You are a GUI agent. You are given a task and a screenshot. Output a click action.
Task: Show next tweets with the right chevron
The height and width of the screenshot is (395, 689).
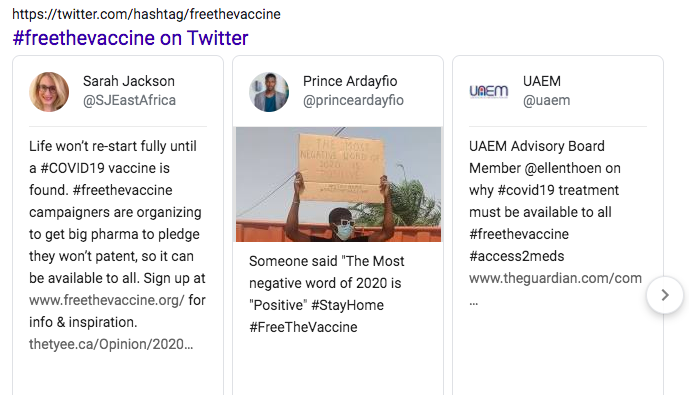tap(665, 295)
